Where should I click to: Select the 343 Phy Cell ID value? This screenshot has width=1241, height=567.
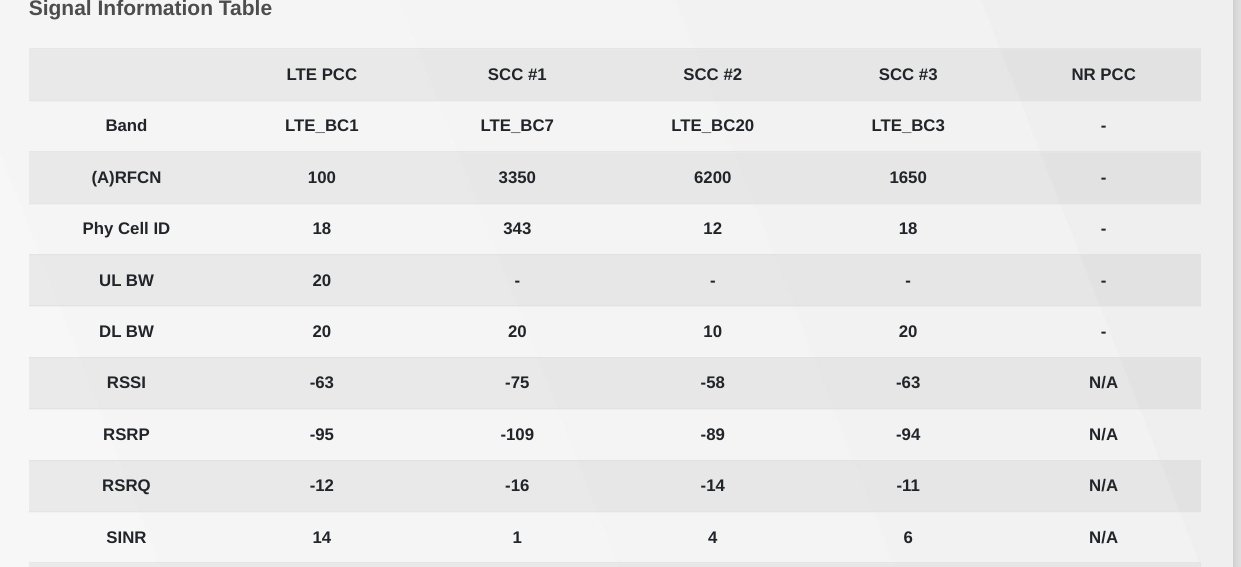tap(517, 229)
